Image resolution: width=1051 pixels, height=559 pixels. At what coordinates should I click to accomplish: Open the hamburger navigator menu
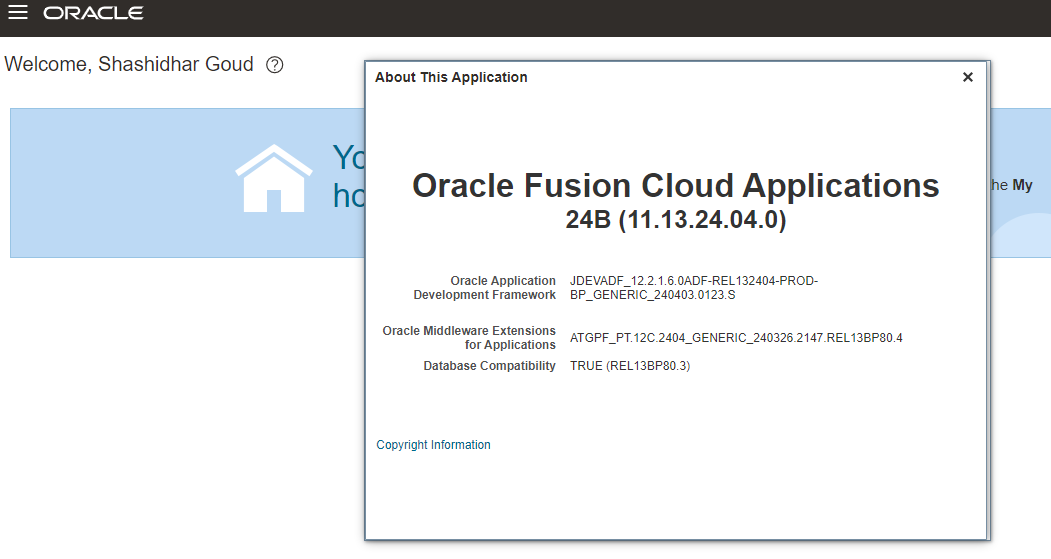17,13
